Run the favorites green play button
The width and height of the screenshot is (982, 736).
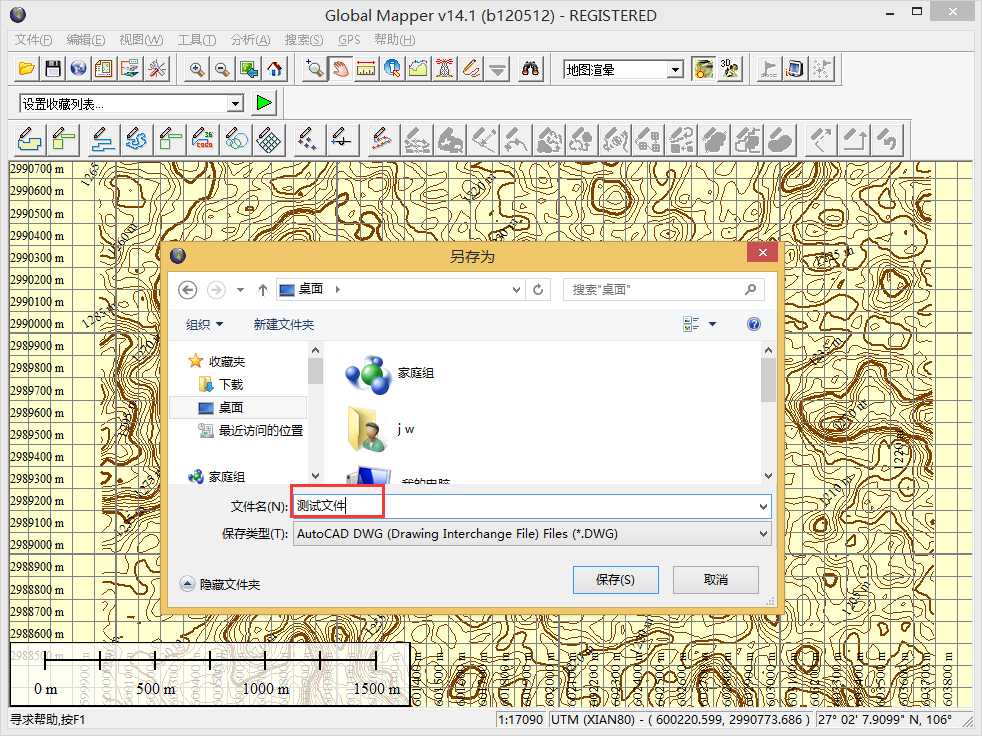264,103
